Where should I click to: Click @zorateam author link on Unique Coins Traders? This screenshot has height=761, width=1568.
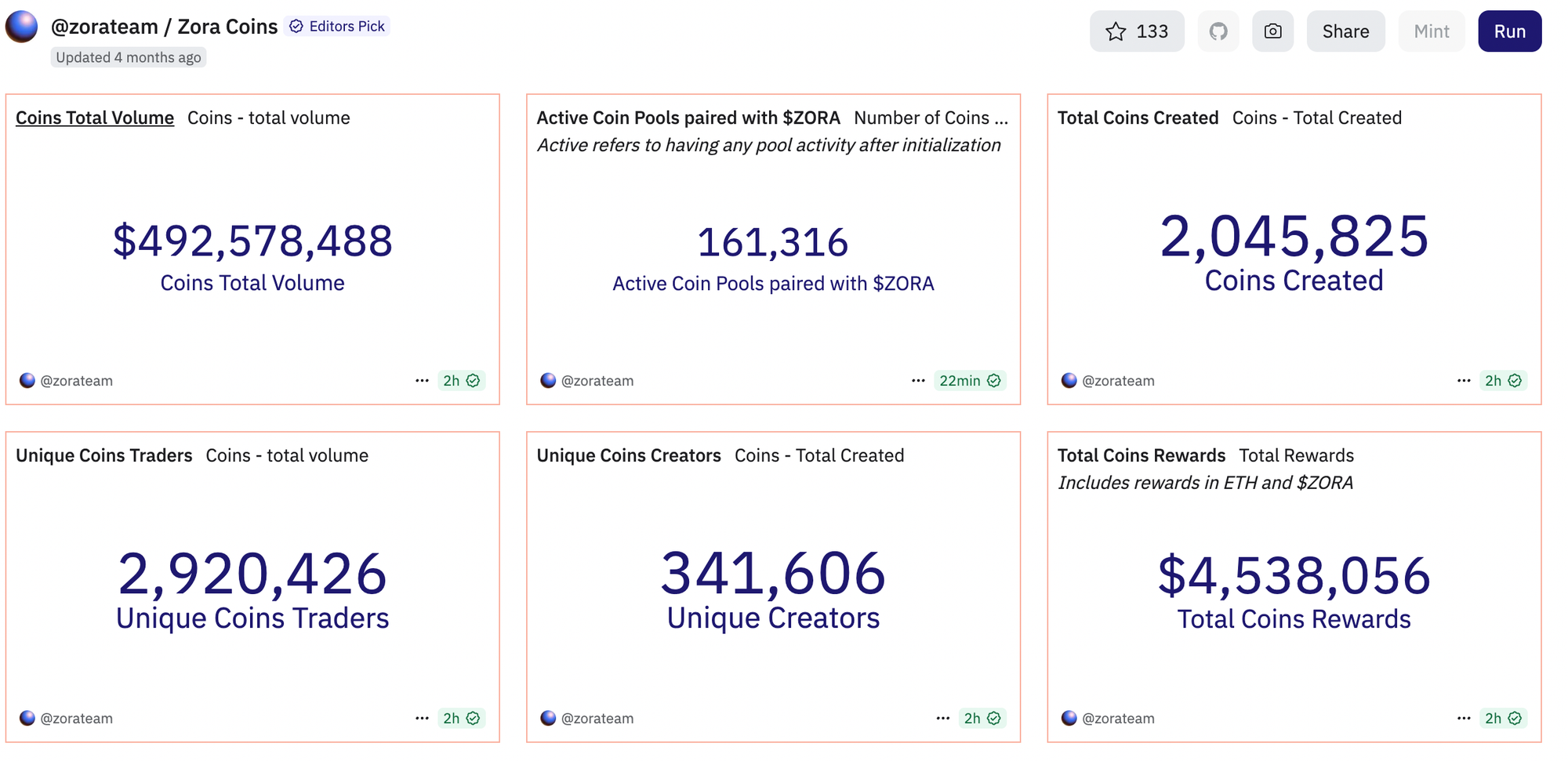tap(76, 719)
